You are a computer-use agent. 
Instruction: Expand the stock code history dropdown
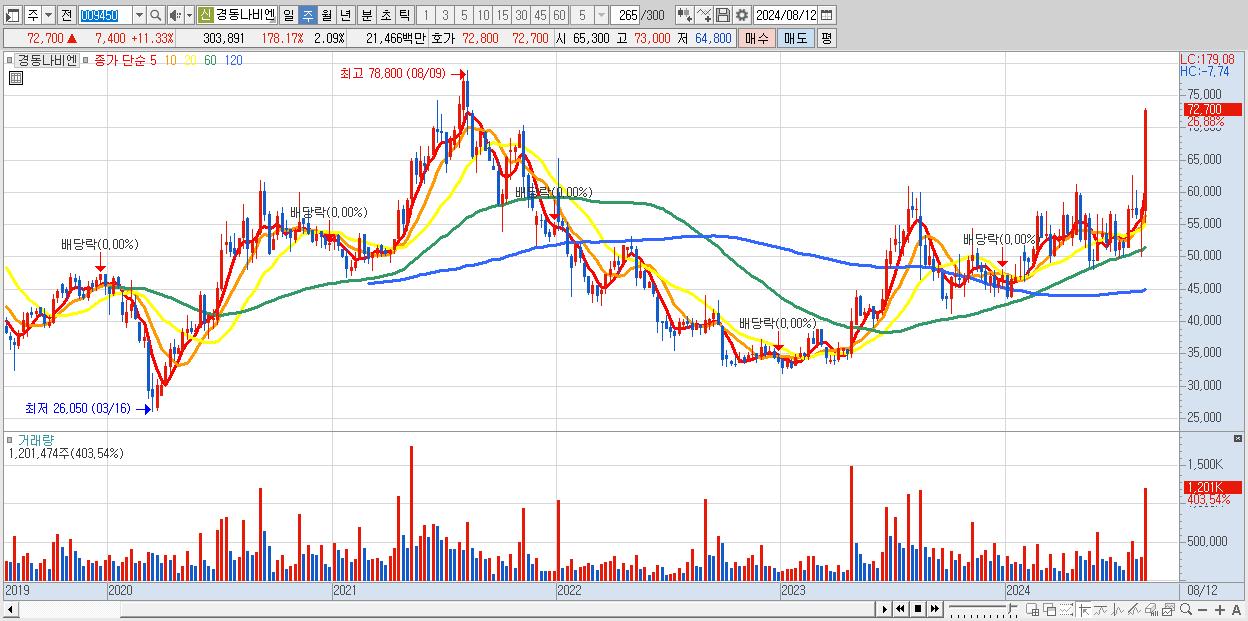139,15
